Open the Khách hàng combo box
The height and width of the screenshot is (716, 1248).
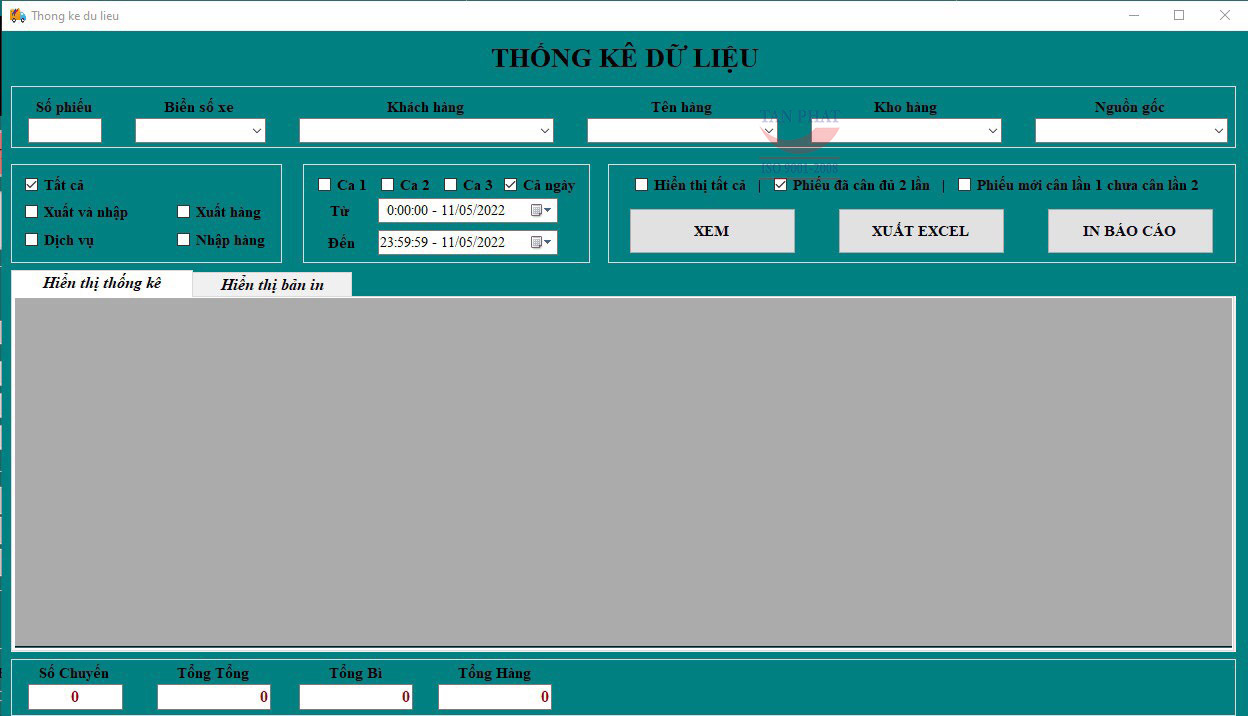[545, 131]
